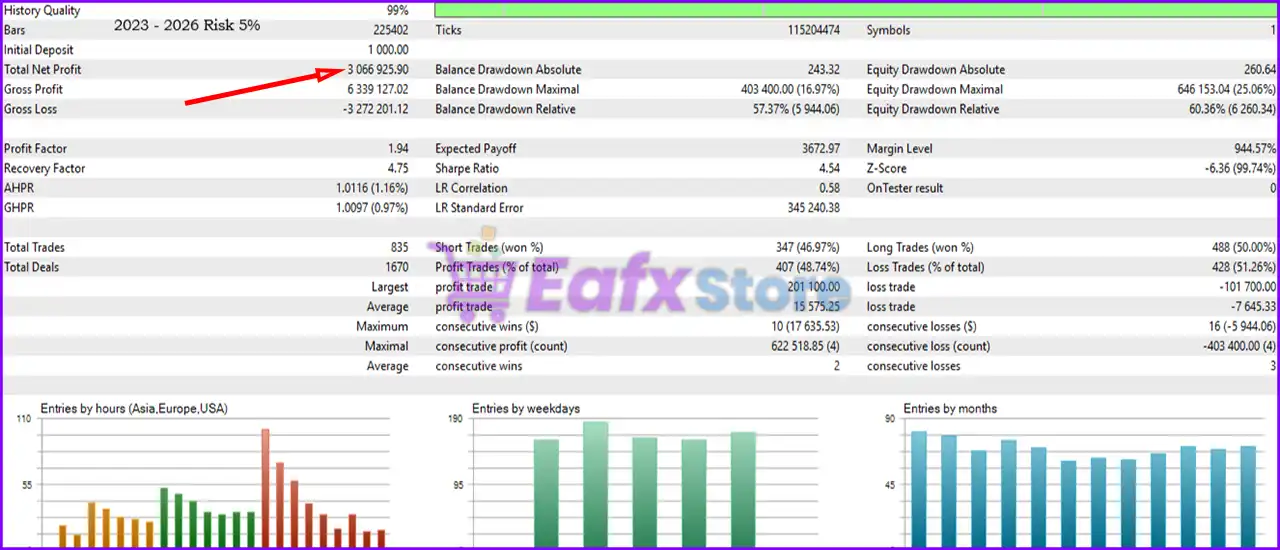
Task: Click the Profit Factor value 1.94
Action: pos(397,149)
